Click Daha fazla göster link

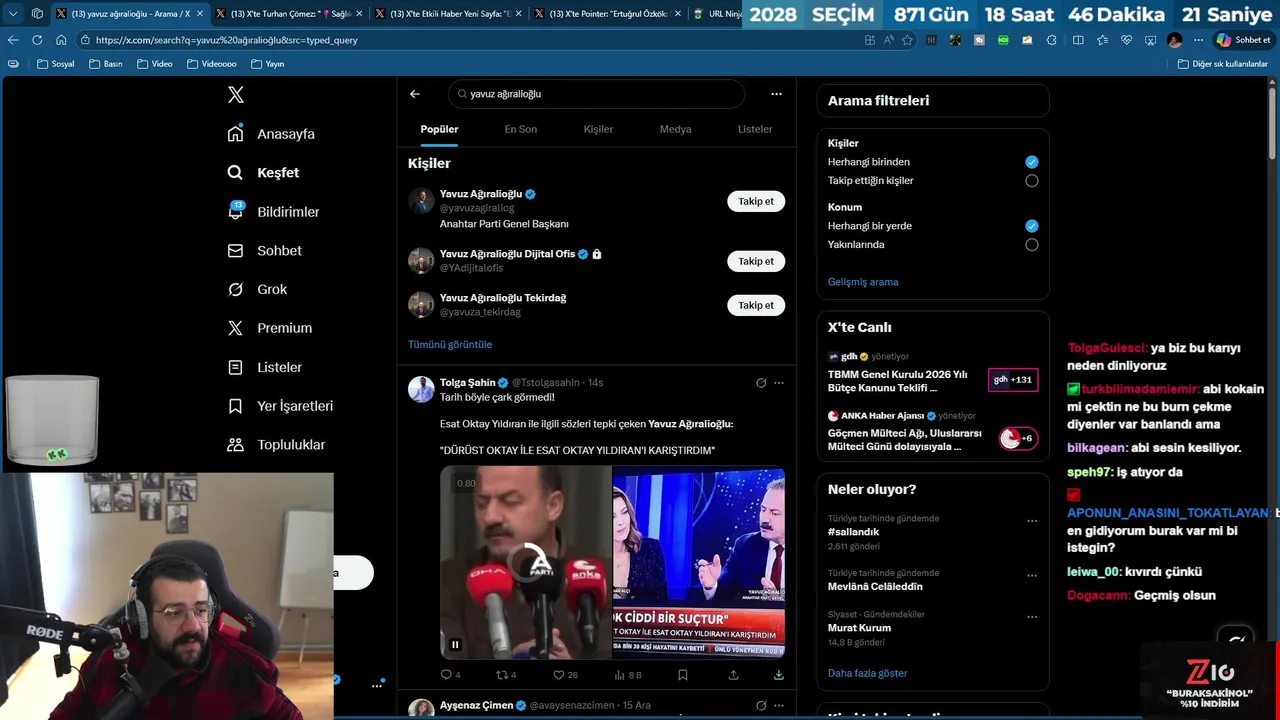[867, 673]
